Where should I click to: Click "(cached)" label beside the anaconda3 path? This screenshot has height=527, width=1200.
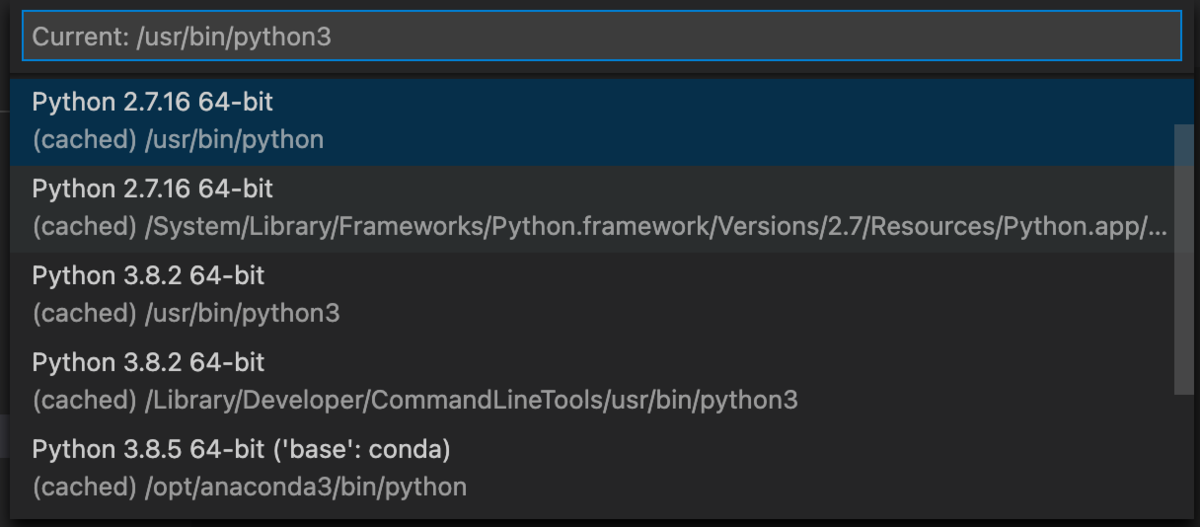coord(84,488)
